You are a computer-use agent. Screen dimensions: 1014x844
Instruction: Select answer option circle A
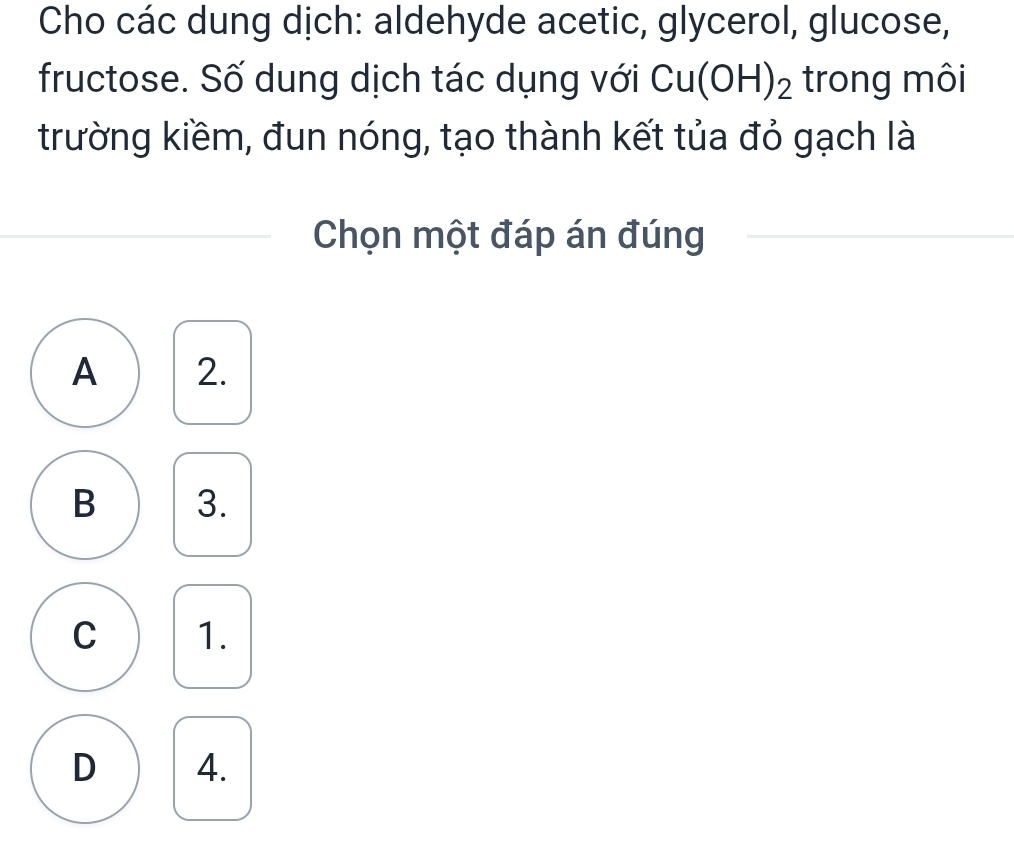point(86,373)
